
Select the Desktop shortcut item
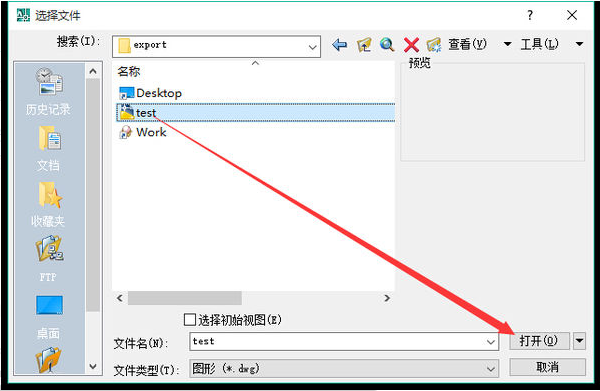coord(151,93)
